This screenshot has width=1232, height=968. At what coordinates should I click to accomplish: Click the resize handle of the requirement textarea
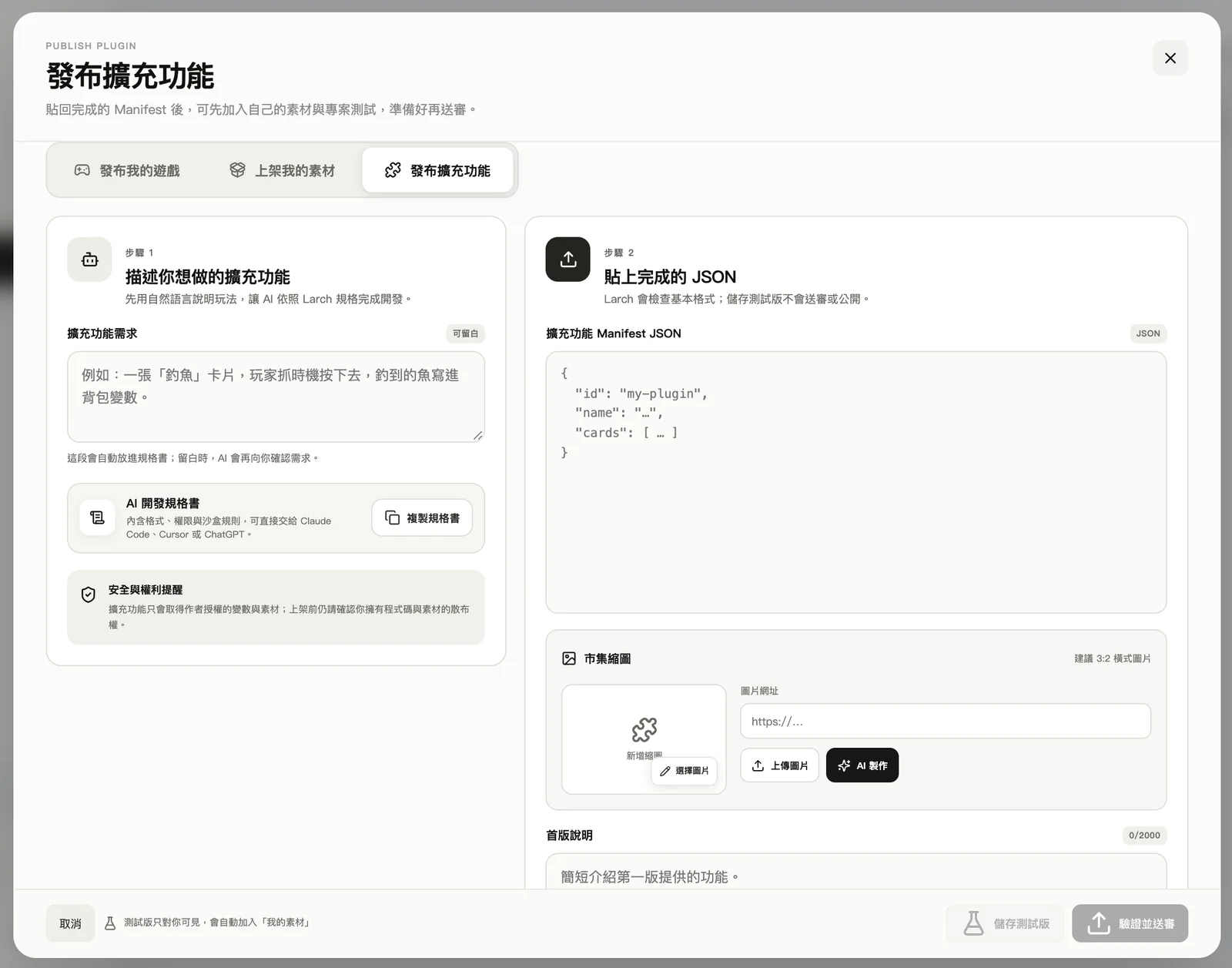tap(478, 436)
